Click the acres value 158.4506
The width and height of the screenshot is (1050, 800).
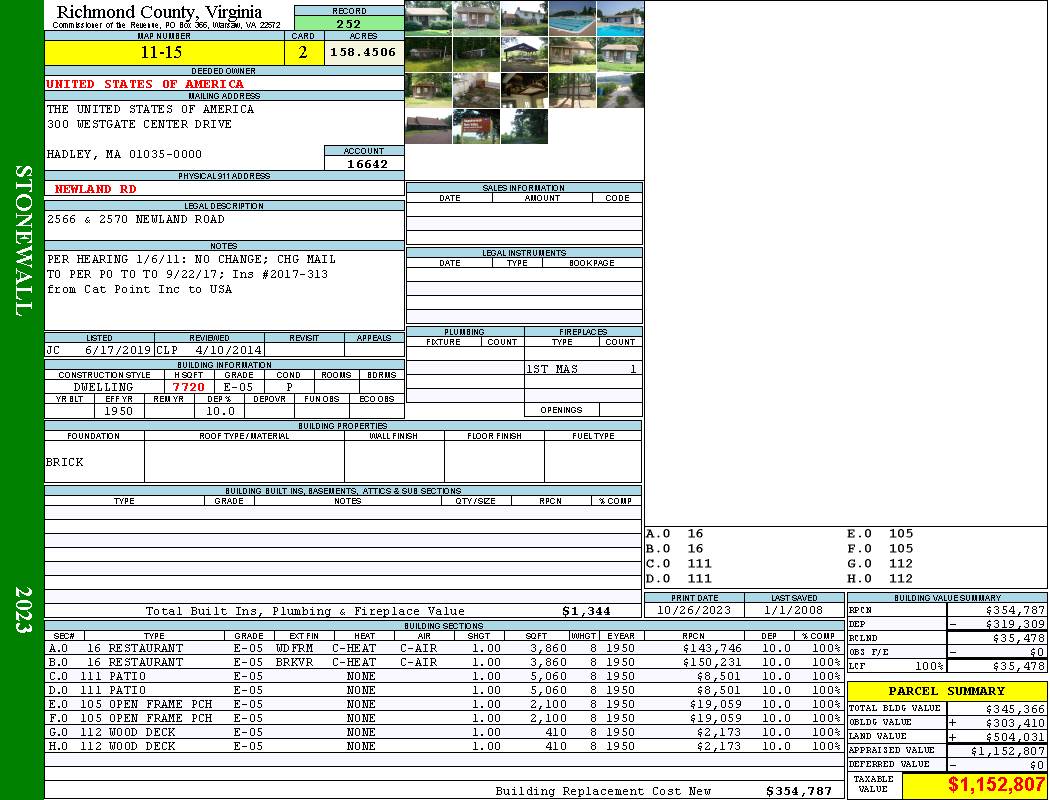coord(363,52)
